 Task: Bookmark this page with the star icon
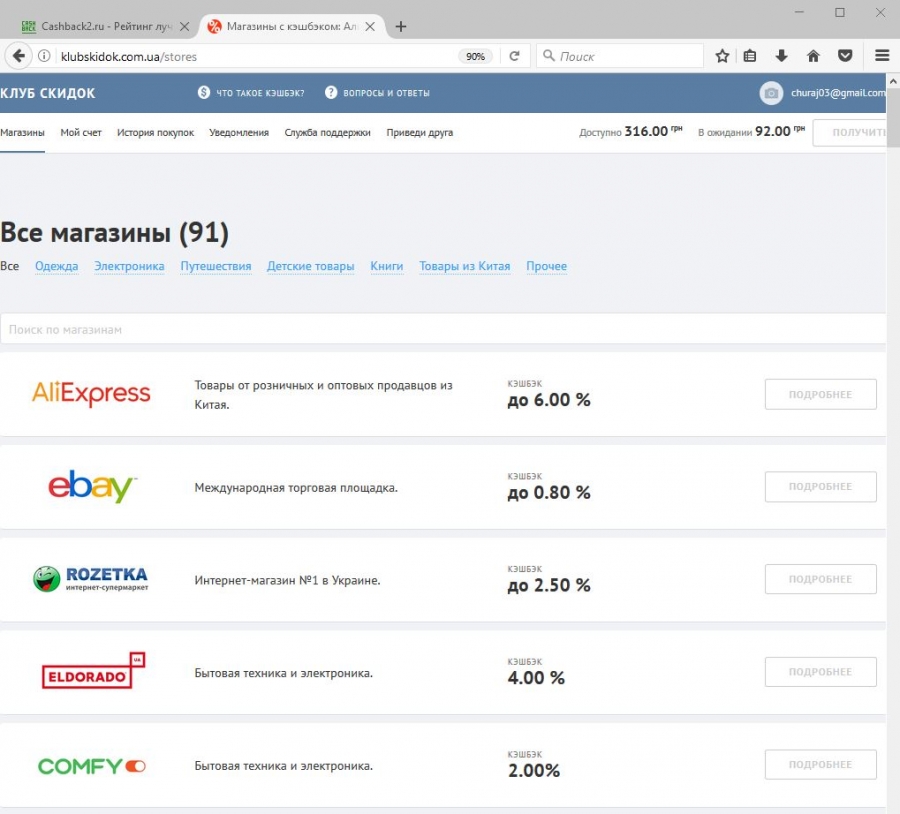tap(722, 56)
